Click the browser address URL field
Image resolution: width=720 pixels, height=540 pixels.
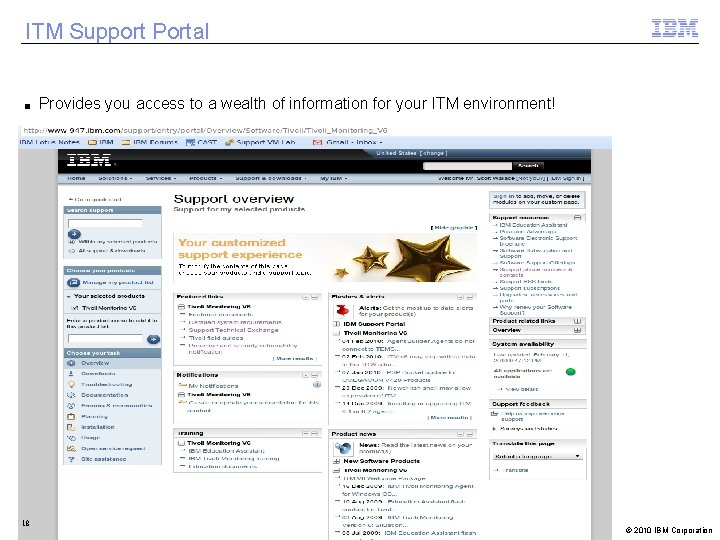click(206, 130)
